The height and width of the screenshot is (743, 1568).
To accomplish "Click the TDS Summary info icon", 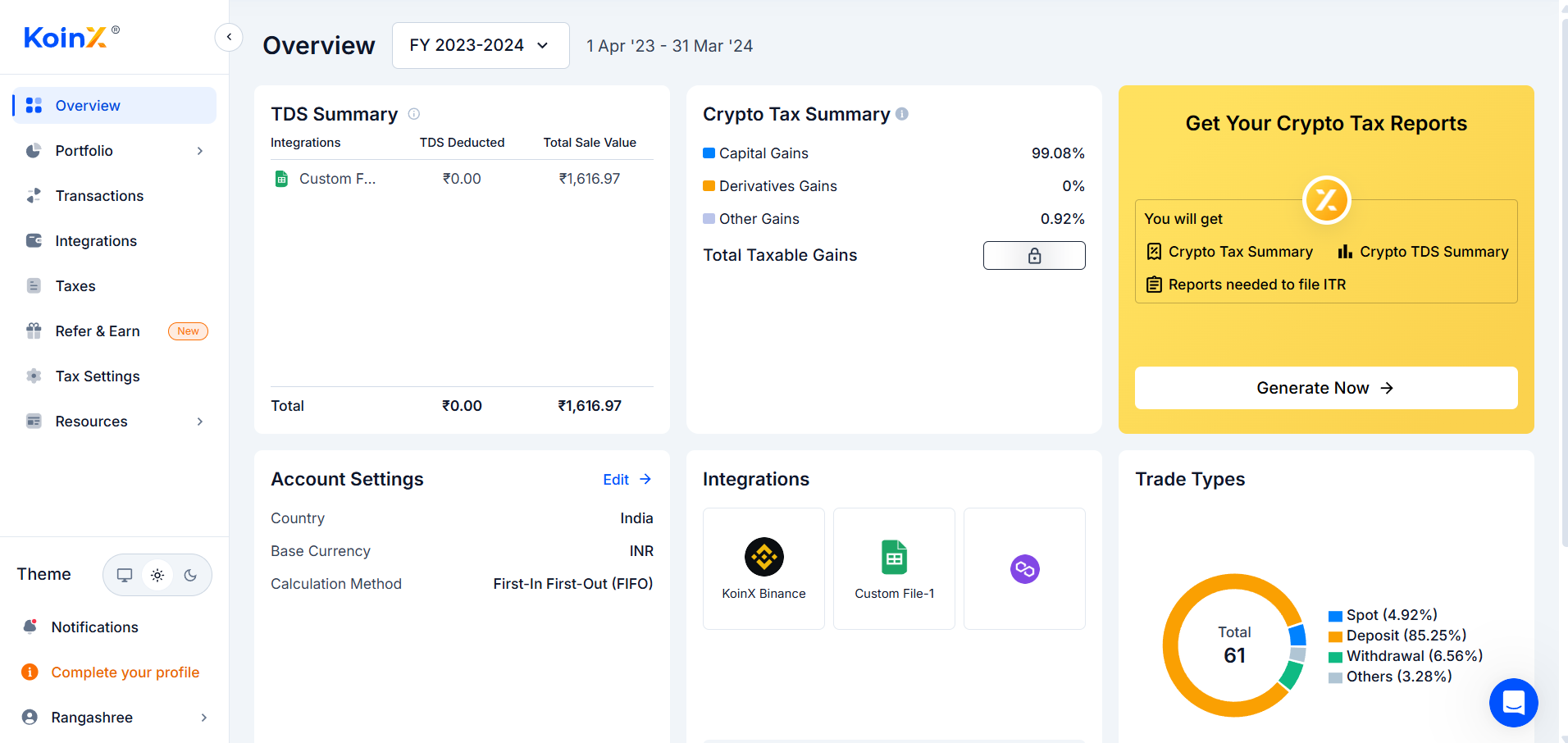I will (414, 114).
